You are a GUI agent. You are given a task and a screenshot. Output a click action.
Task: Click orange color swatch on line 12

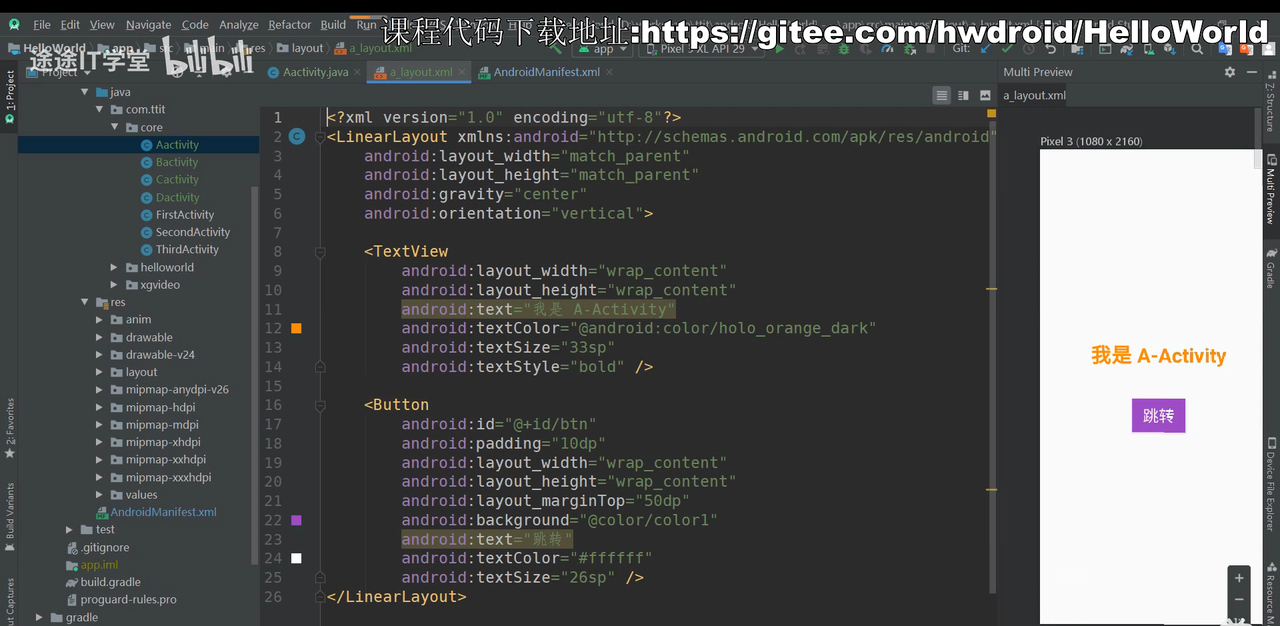pos(296,328)
